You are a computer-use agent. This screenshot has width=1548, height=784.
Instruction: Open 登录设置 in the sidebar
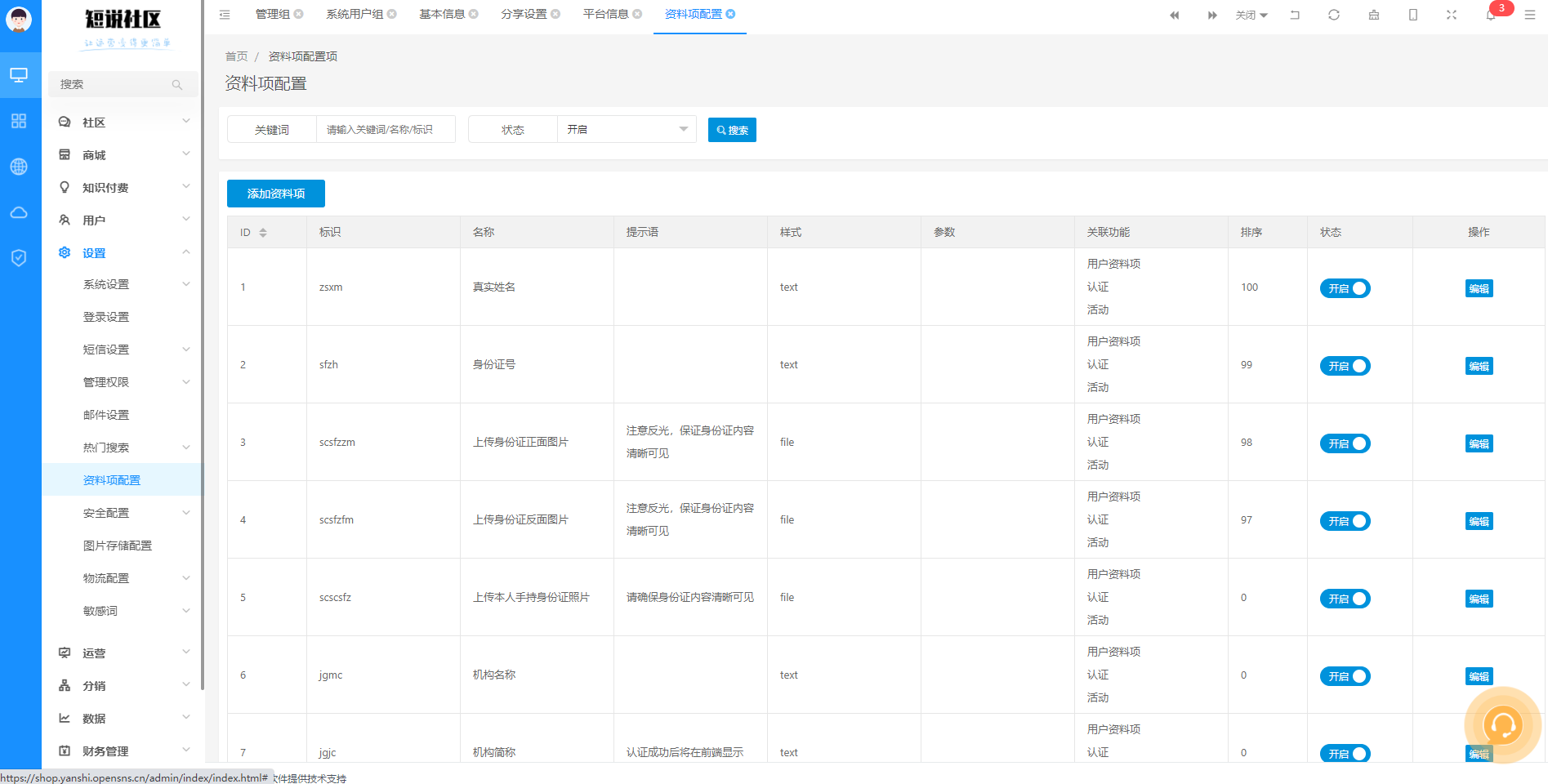[x=106, y=317]
